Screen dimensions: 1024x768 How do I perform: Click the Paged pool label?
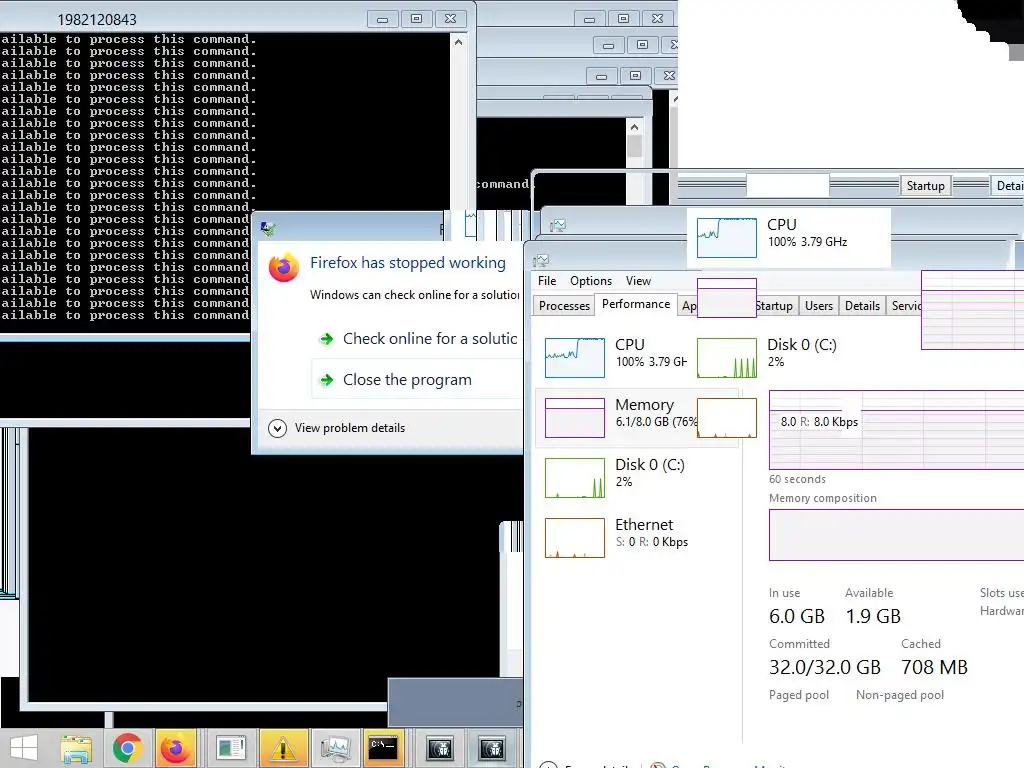coord(799,695)
